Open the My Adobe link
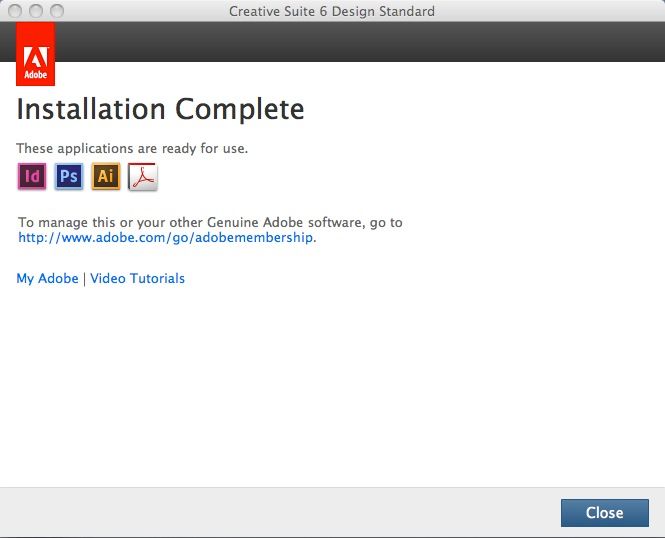665x538 pixels. [x=48, y=279]
